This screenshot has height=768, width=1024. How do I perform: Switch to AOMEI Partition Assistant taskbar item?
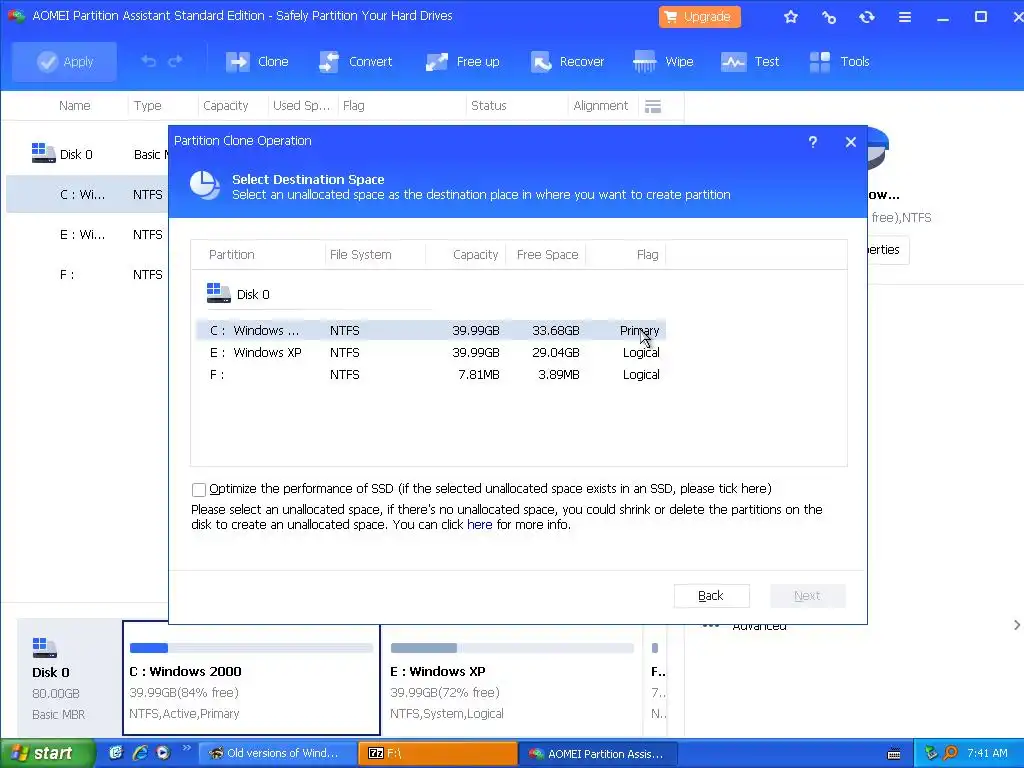[x=598, y=754]
